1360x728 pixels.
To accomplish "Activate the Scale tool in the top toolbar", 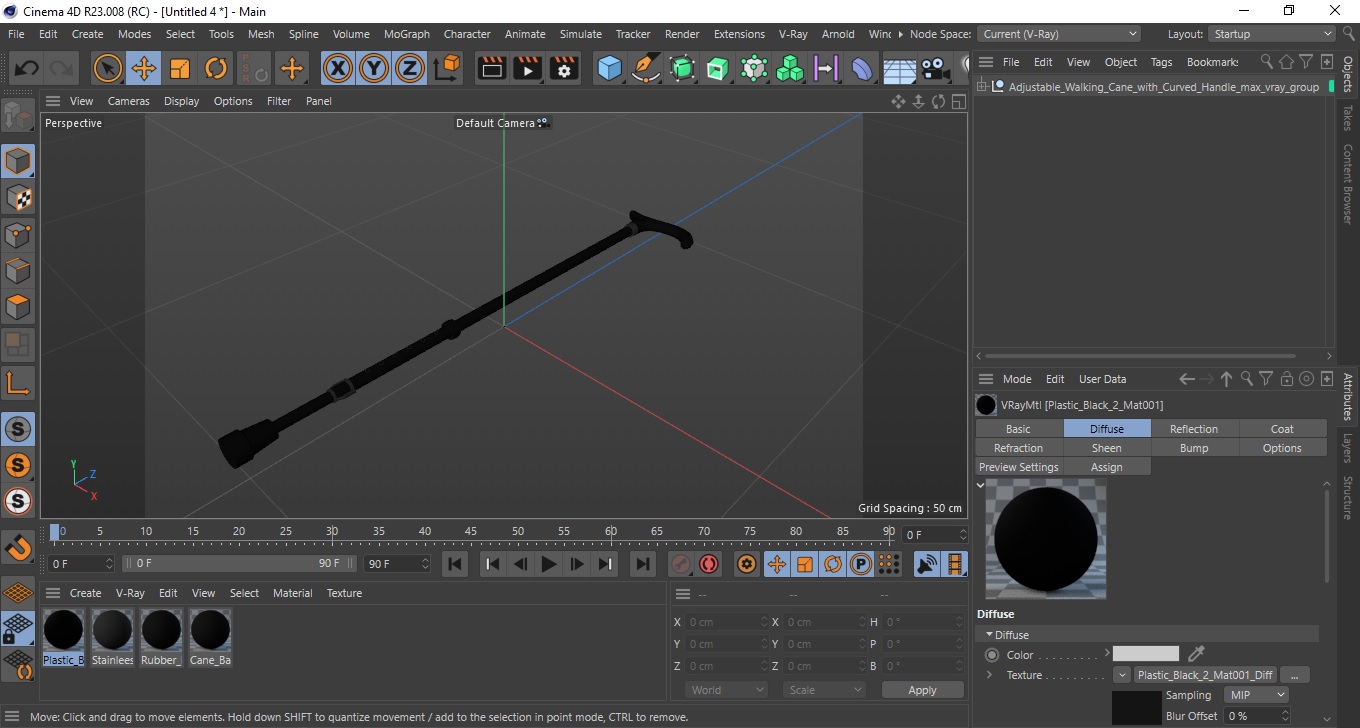I will pos(180,69).
